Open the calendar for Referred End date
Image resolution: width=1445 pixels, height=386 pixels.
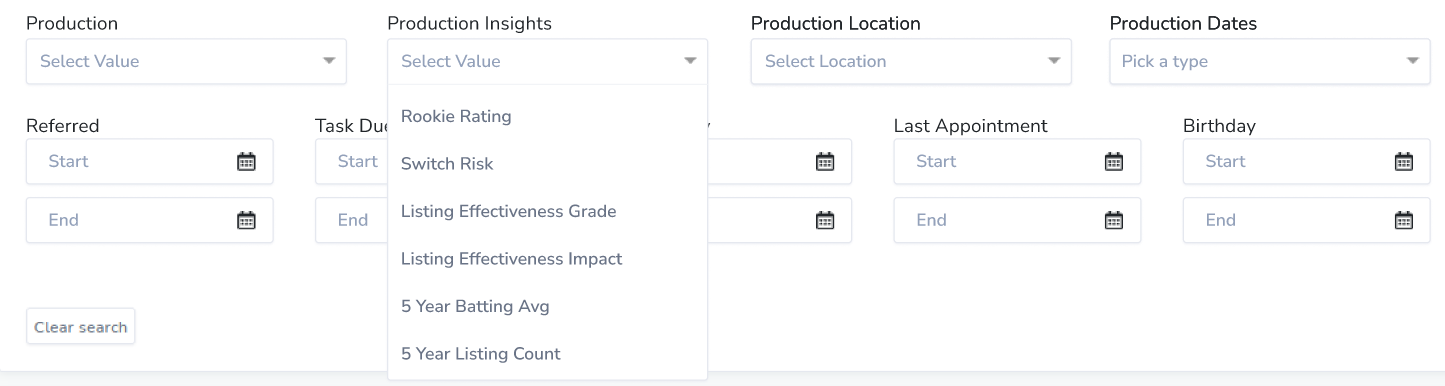tap(246, 220)
